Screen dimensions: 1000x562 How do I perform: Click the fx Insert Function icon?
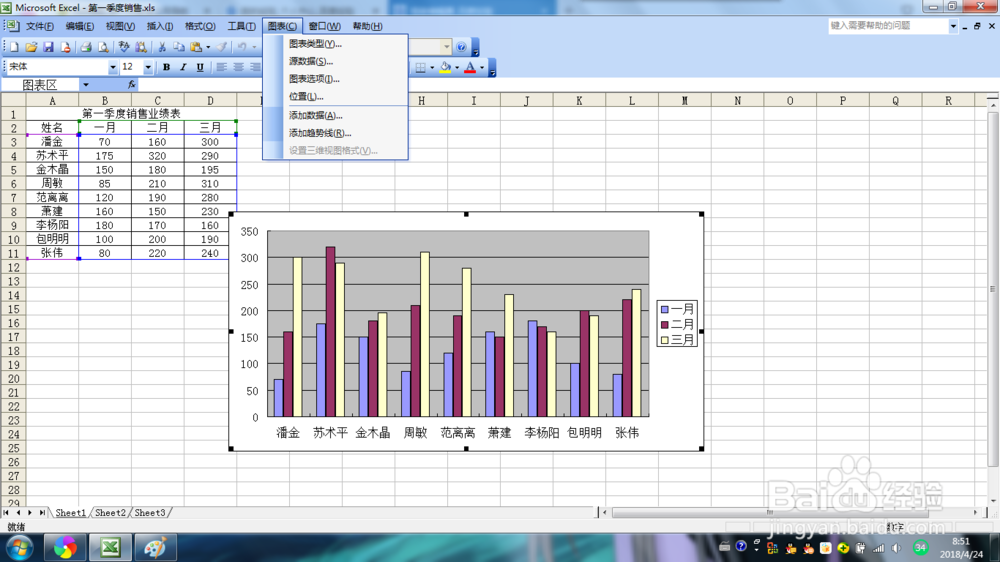pyautogui.click(x=131, y=84)
